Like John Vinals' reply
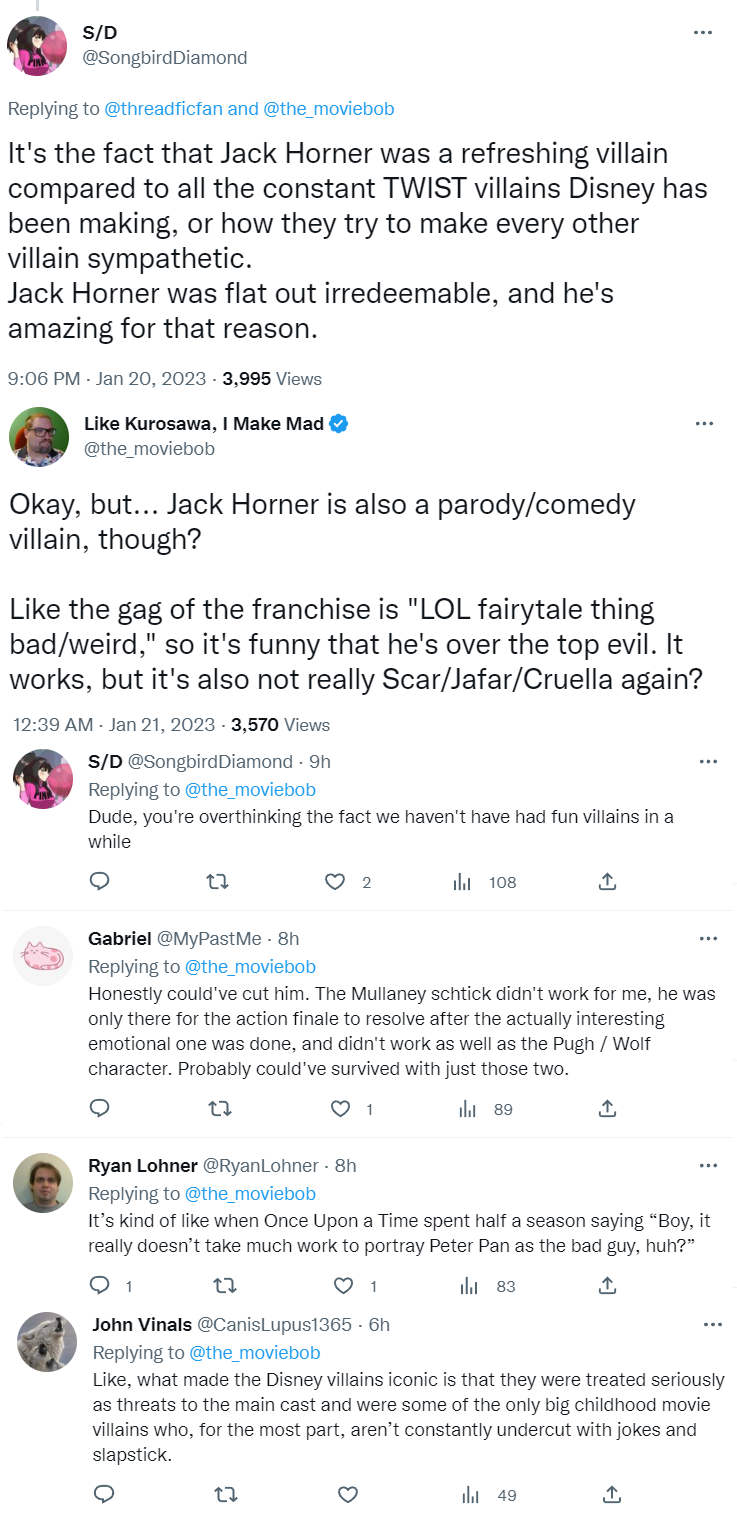The width and height of the screenshot is (737, 1520). (347, 1495)
